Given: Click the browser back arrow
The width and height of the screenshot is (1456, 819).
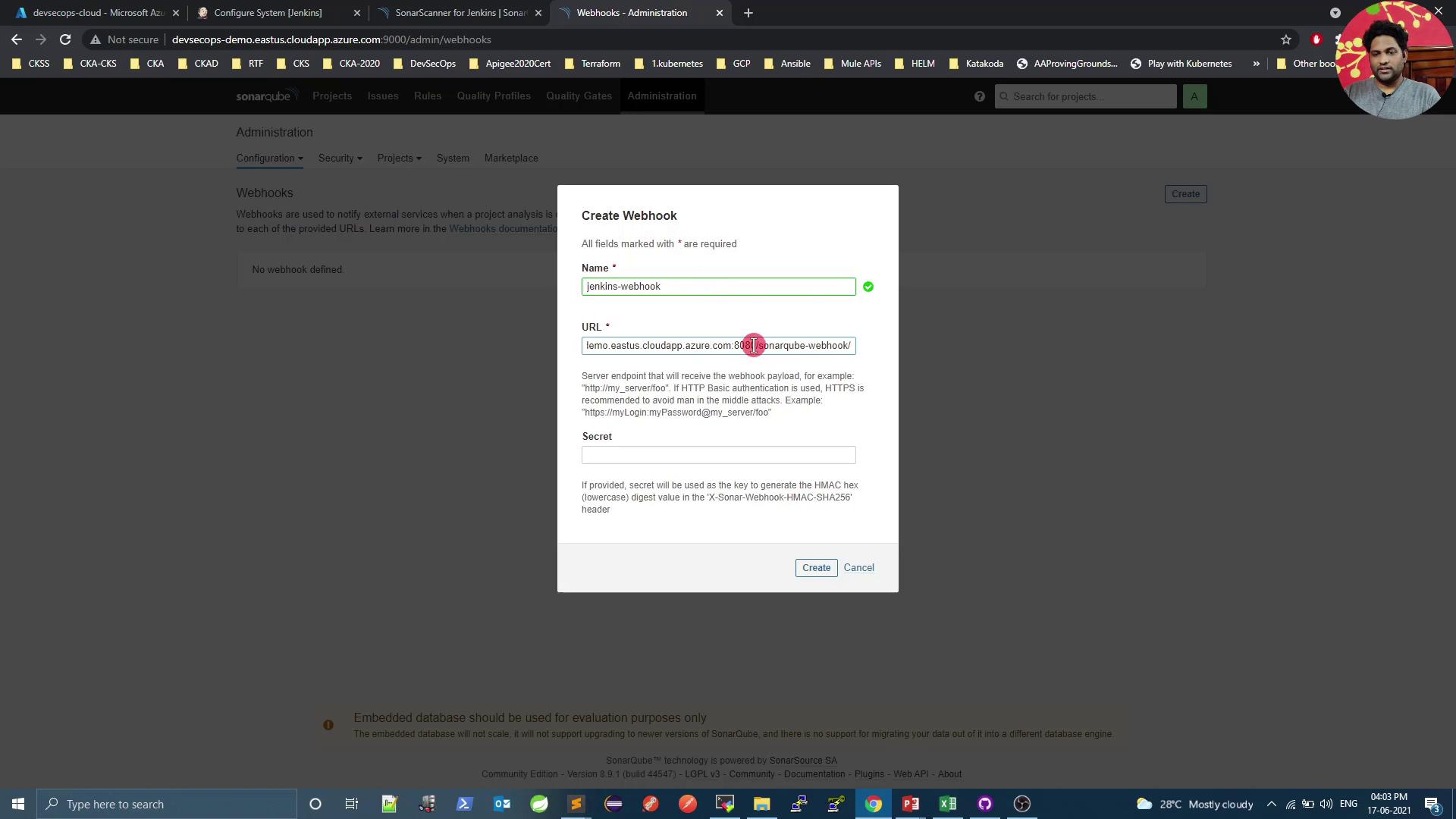Looking at the screenshot, I should point(17,39).
